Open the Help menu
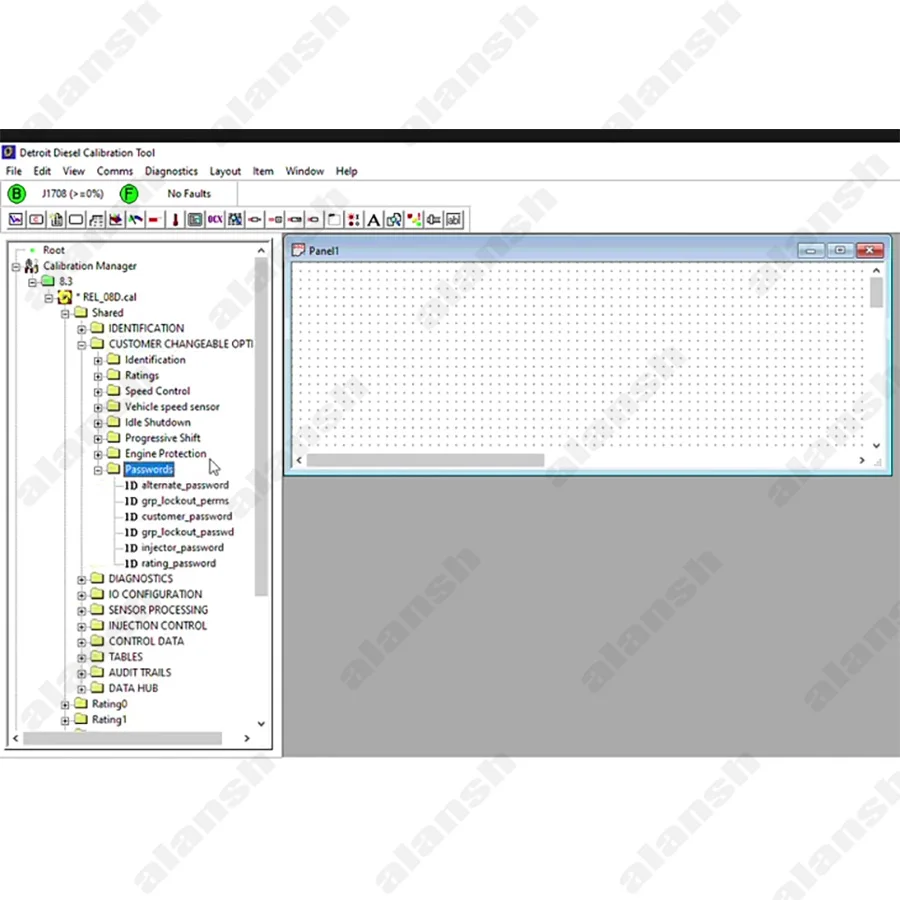The image size is (900, 900). click(347, 171)
